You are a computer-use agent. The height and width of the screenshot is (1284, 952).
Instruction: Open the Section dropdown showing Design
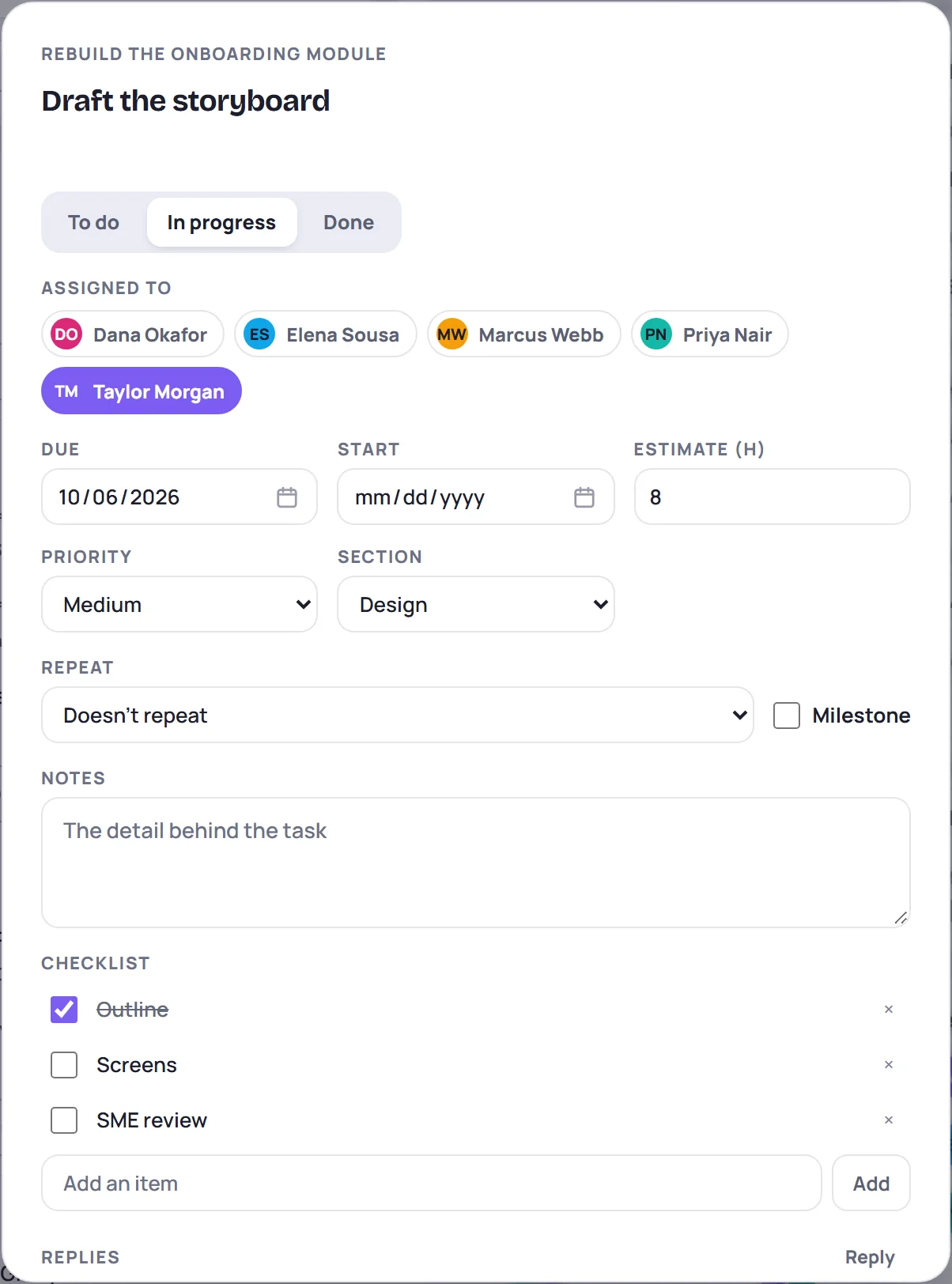click(476, 605)
